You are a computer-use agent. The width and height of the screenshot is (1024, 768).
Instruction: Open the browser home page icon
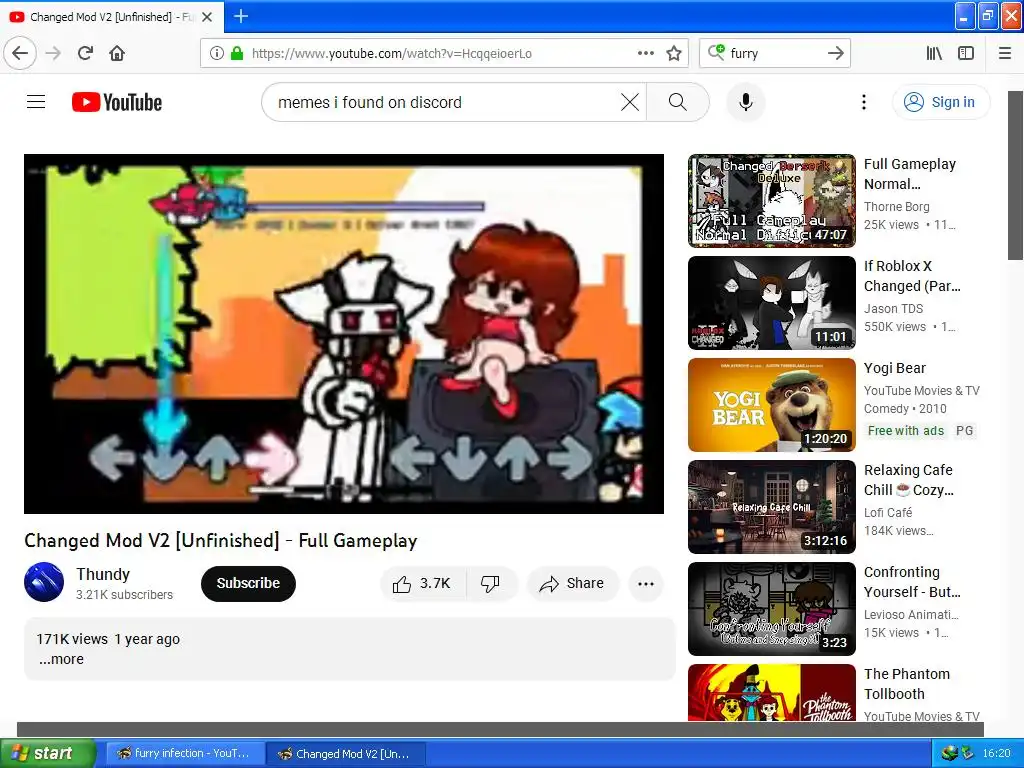pyautogui.click(x=117, y=54)
